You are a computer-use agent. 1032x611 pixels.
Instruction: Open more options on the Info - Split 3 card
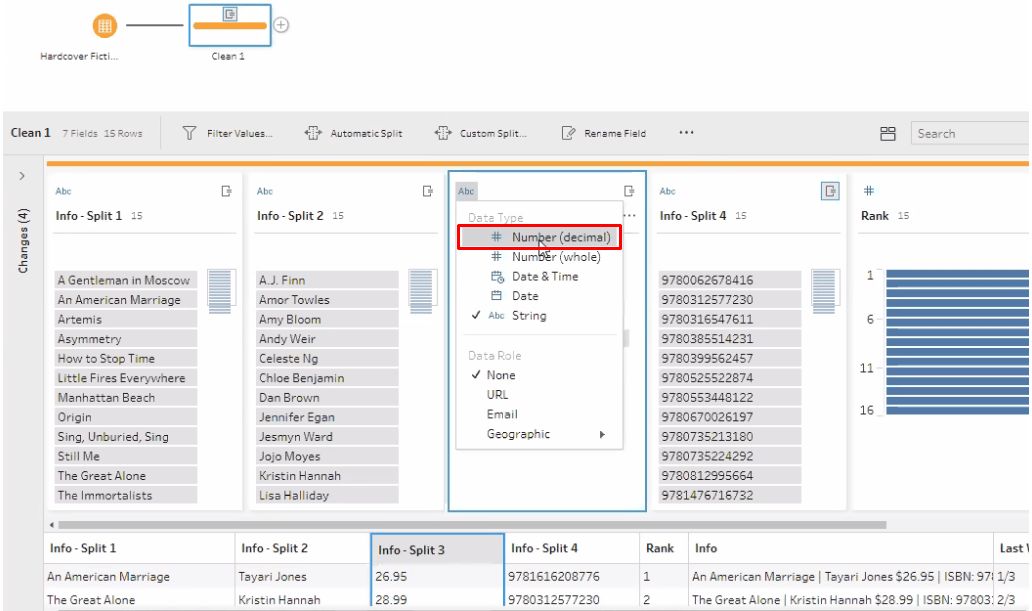pyautogui.click(x=630, y=215)
